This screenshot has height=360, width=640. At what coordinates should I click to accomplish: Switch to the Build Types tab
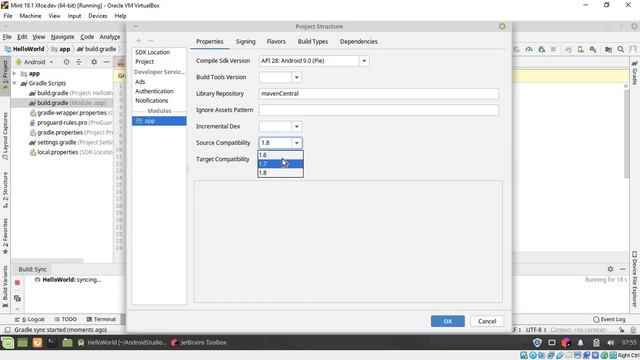(313, 42)
